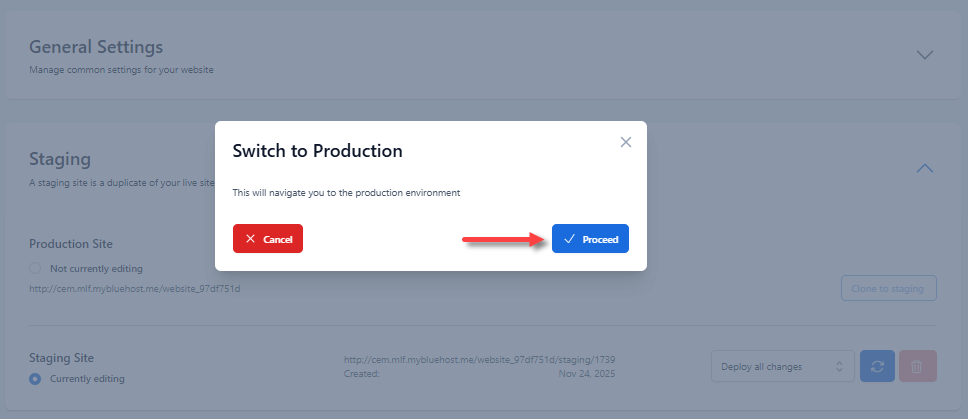The width and height of the screenshot is (968, 419).
Task: Open the Deploy all changes dropdown
Action: point(783,367)
